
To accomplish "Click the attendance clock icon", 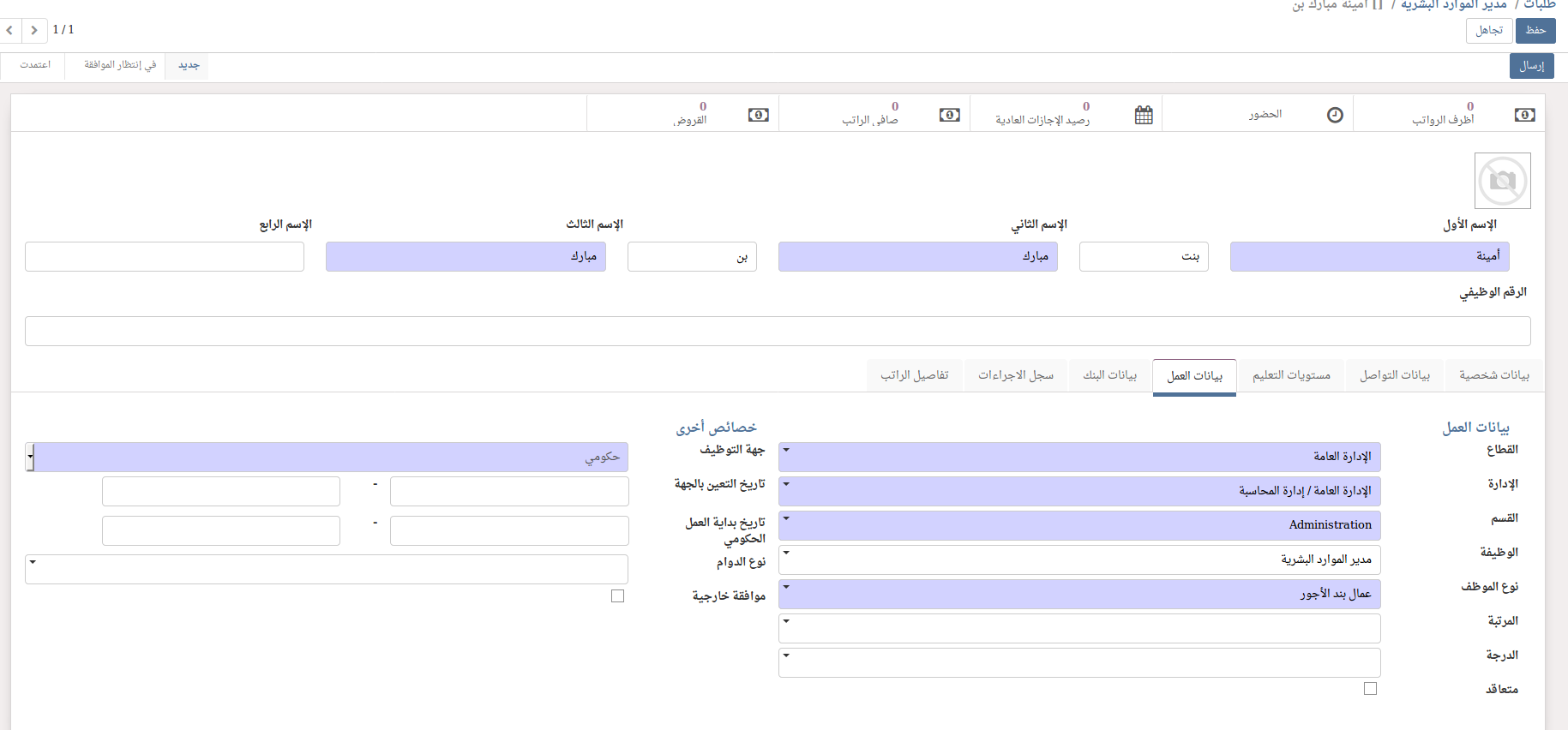I will tap(1335, 115).
